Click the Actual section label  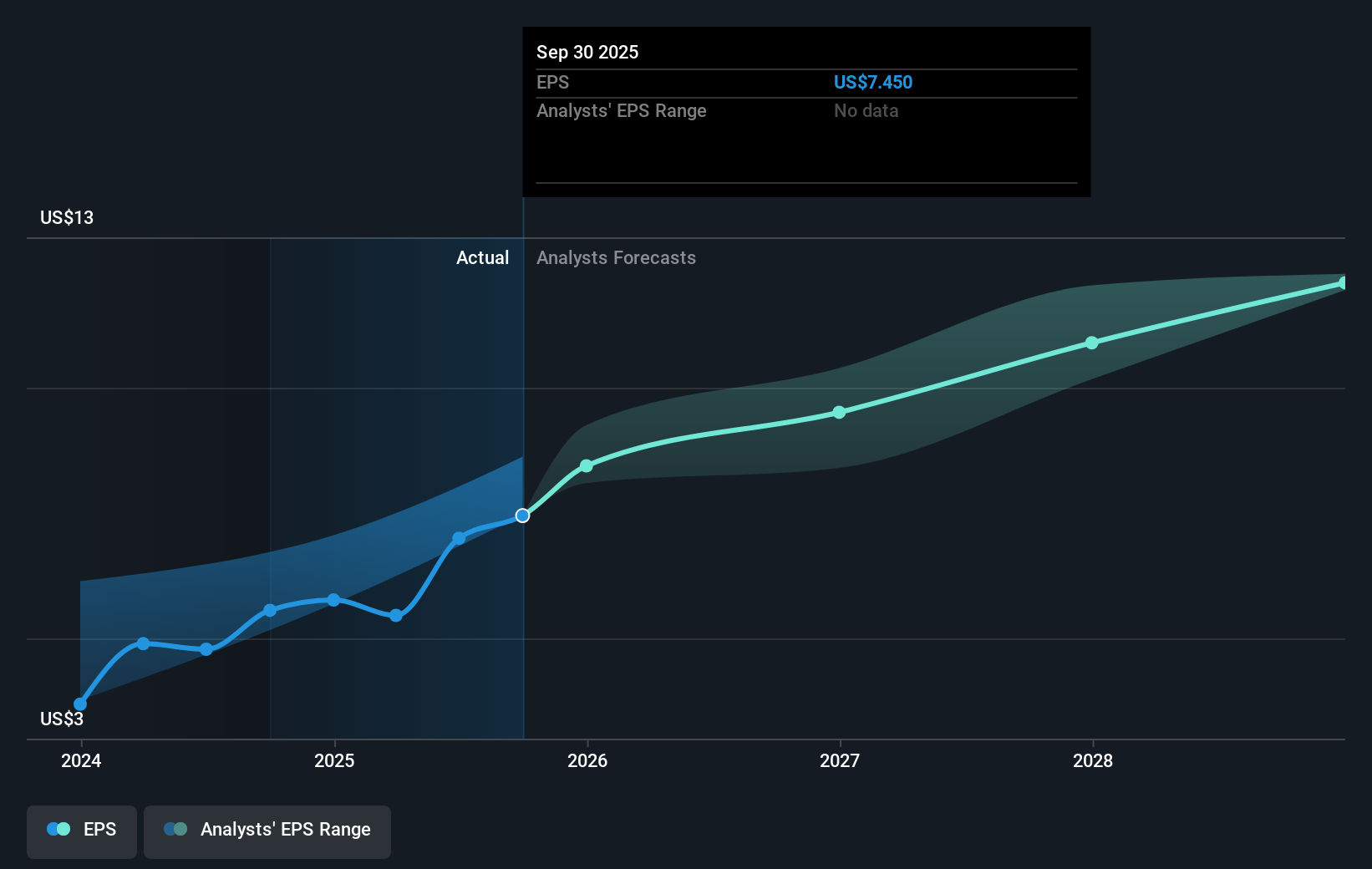click(x=482, y=257)
